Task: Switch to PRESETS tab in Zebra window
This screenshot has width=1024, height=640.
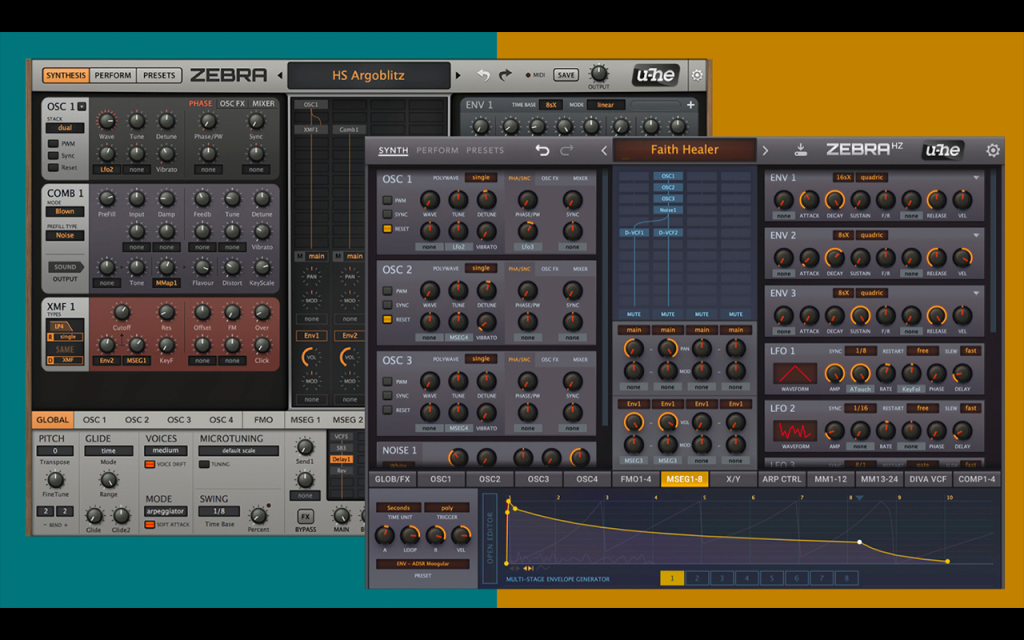Action: pyautogui.click(x=159, y=75)
